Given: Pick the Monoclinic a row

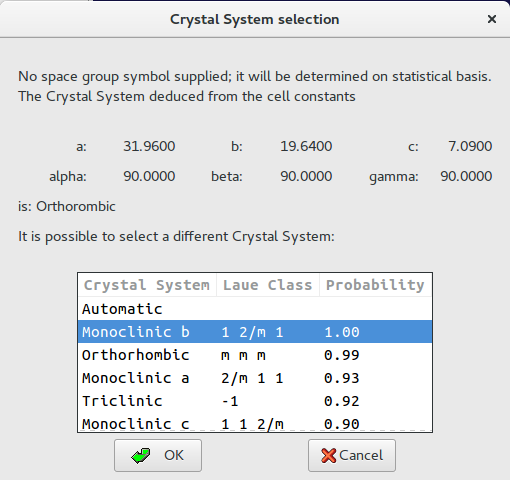Looking at the screenshot, I should pos(255,378).
